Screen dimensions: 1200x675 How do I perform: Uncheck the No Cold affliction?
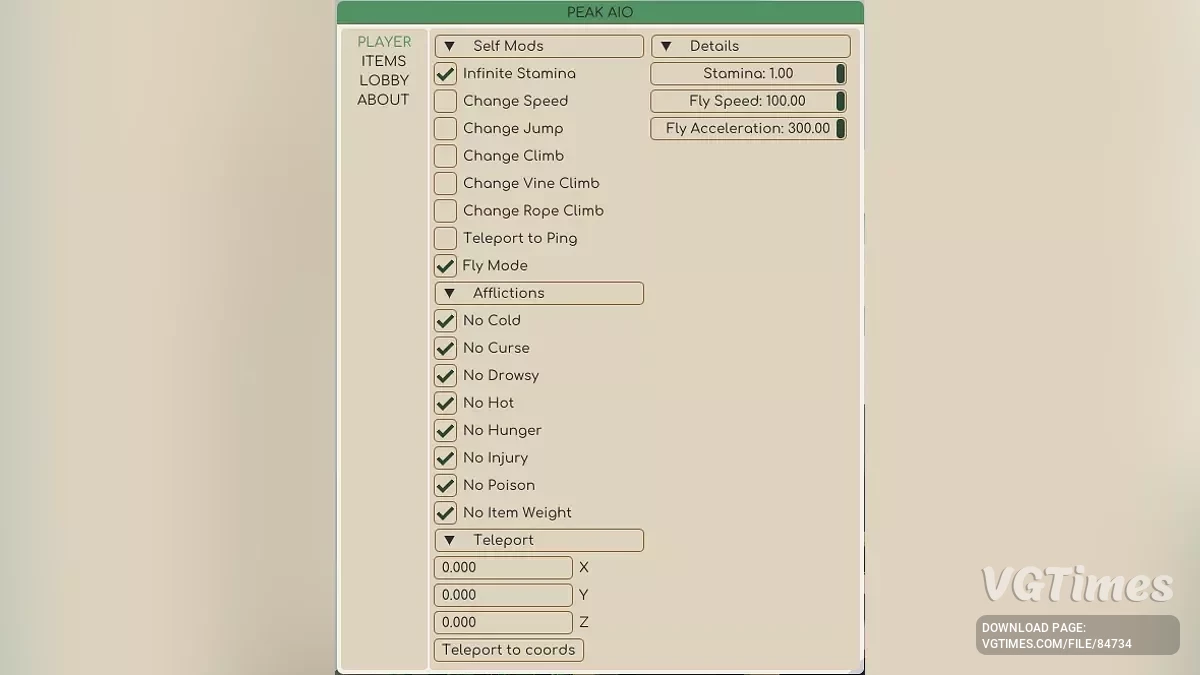tap(446, 321)
